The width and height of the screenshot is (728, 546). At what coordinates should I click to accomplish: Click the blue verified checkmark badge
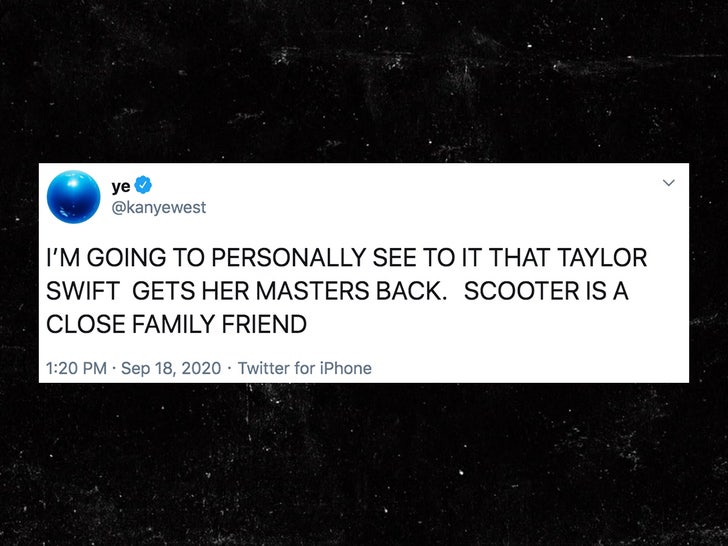(143, 185)
